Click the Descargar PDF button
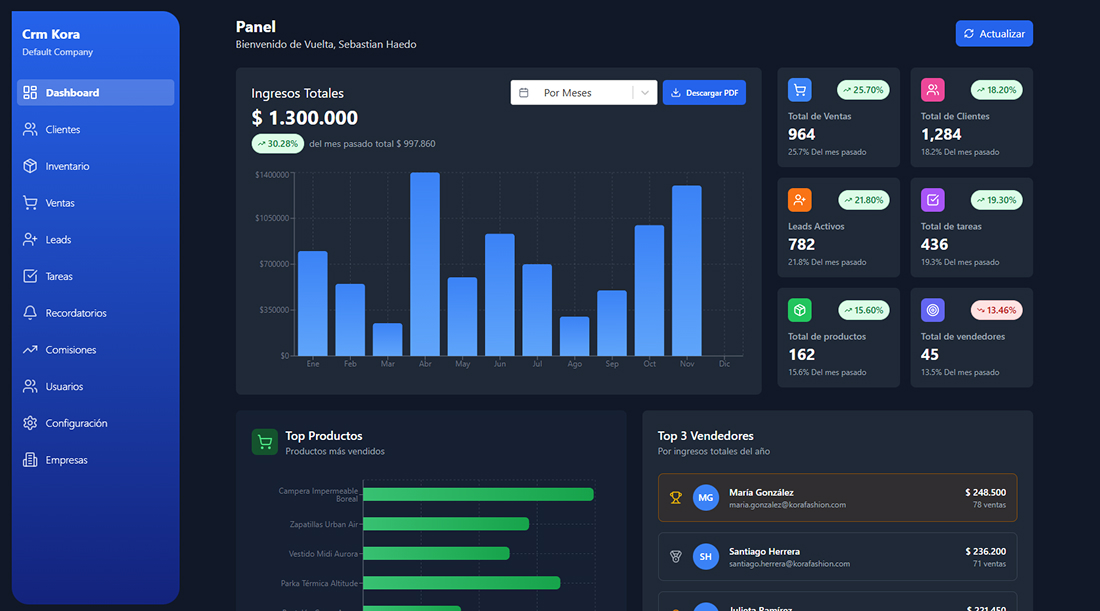1100x611 pixels. tap(704, 93)
